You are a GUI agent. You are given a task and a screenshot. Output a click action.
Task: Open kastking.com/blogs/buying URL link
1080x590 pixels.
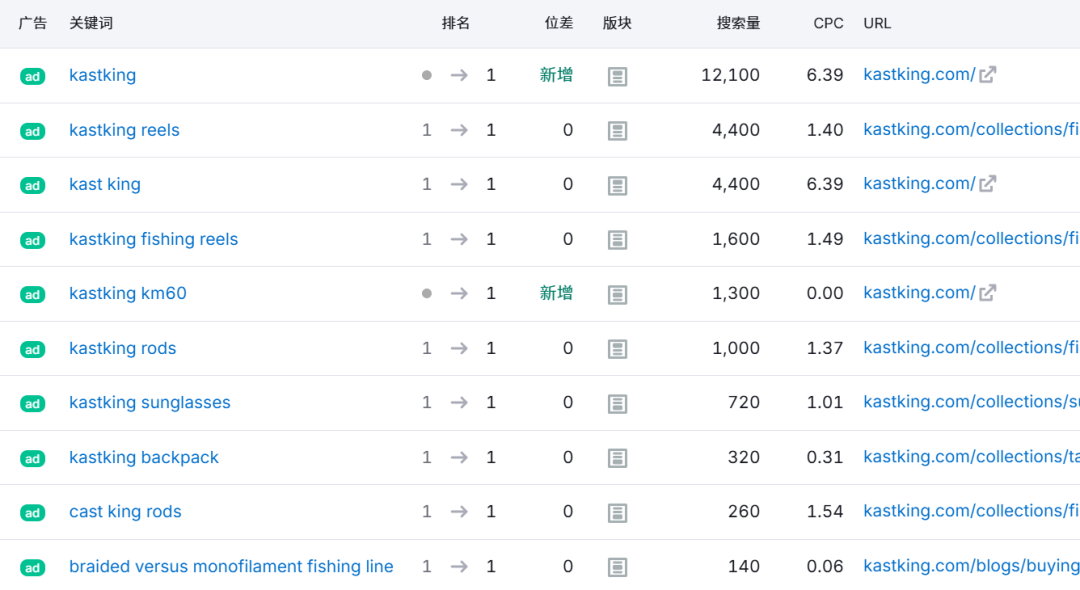pos(970,566)
